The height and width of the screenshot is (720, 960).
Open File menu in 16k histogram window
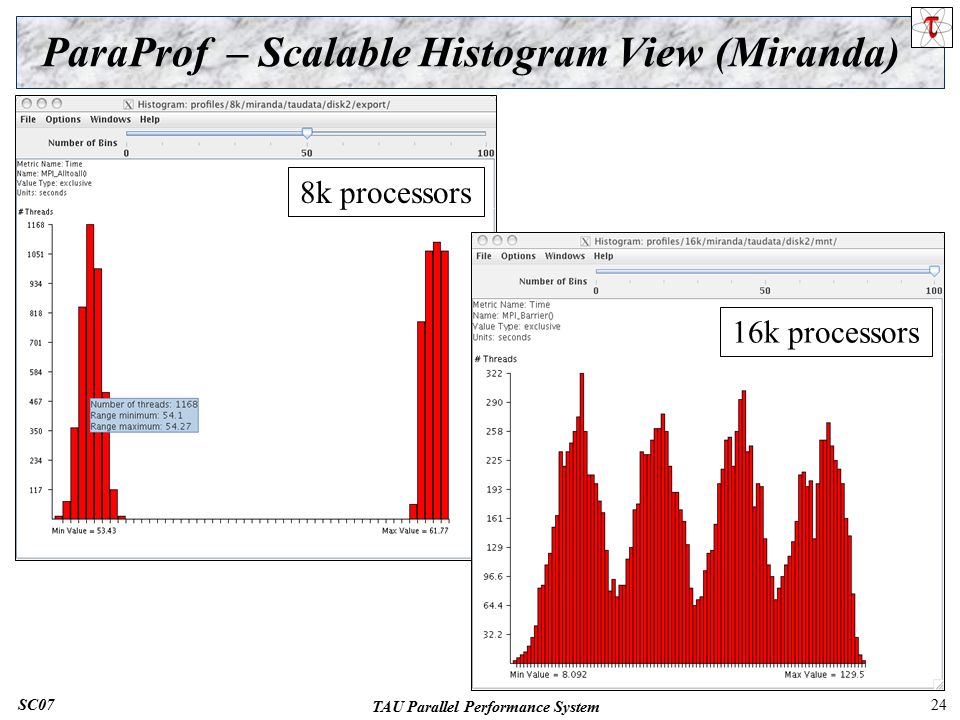484,256
